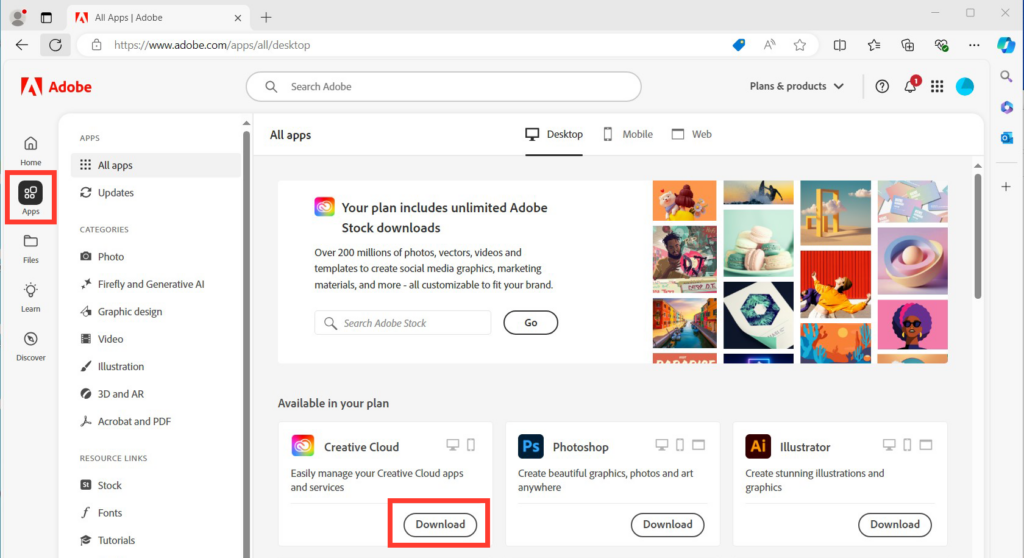Click the Adobe logo
1024x558 pixels.
[x=56, y=87]
